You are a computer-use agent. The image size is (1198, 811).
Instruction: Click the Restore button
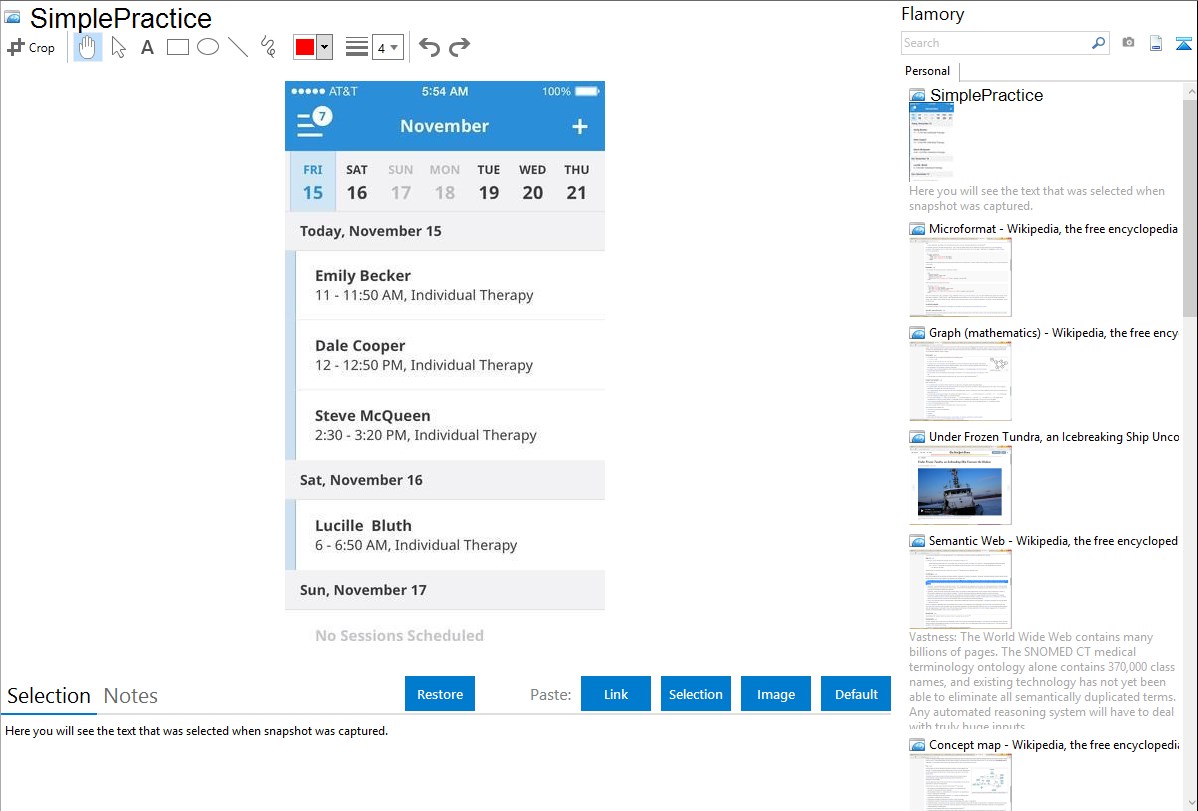tap(440, 694)
